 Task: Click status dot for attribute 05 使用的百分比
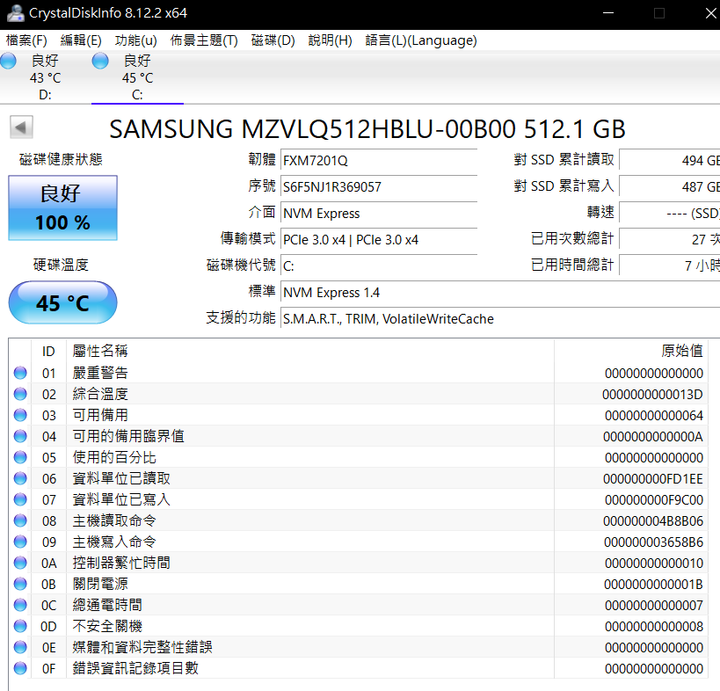pos(20,457)
